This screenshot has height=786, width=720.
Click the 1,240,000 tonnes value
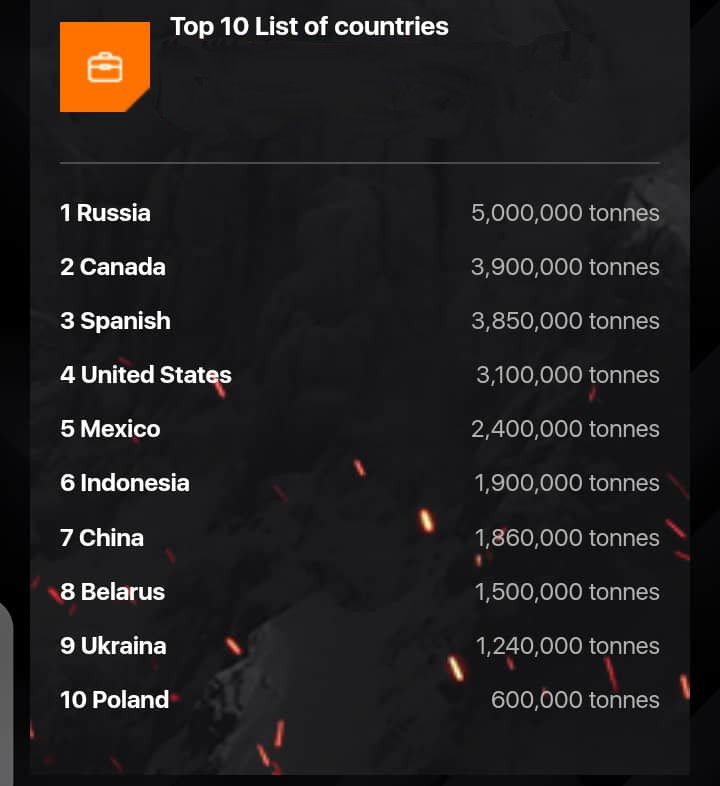[x=567, y=646]
